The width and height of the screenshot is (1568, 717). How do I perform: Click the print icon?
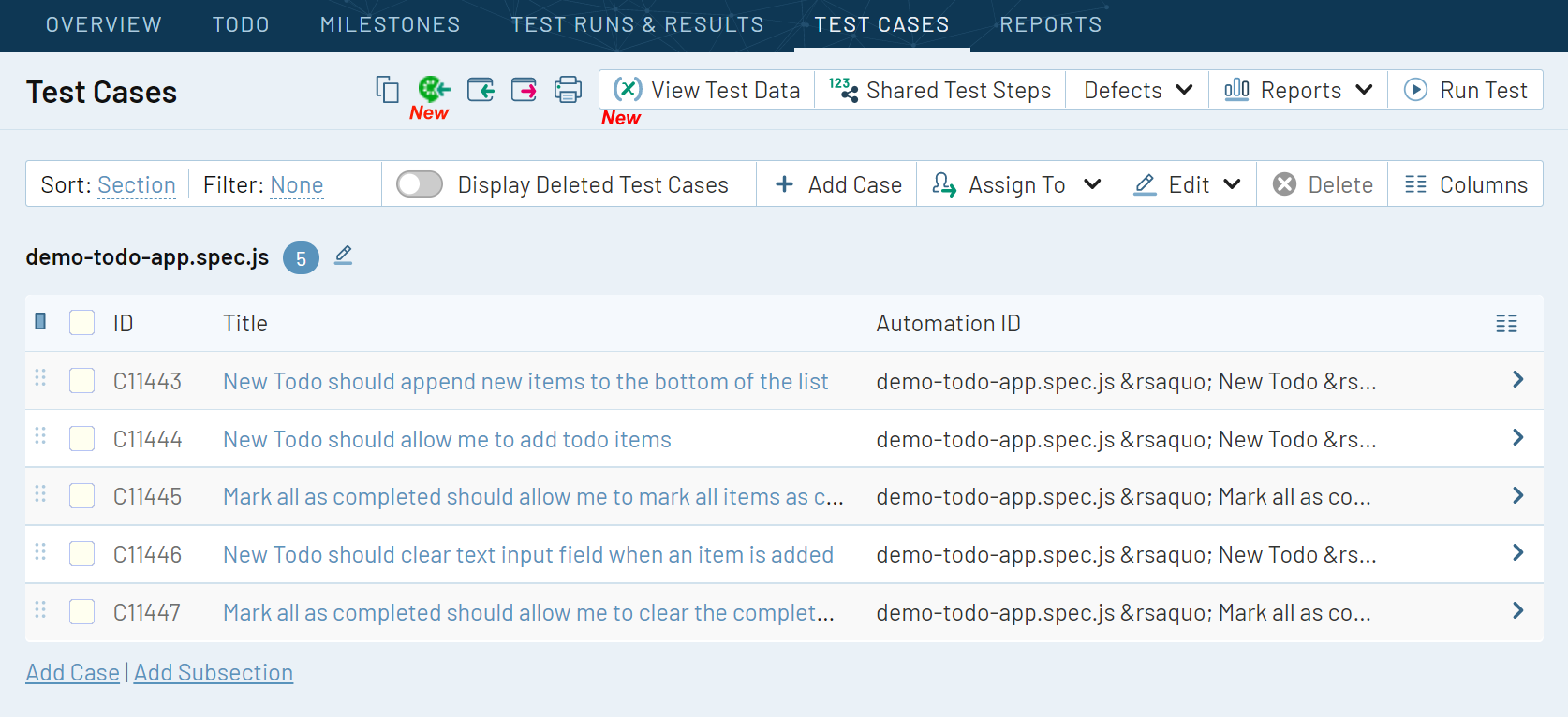tap(568, 90)
